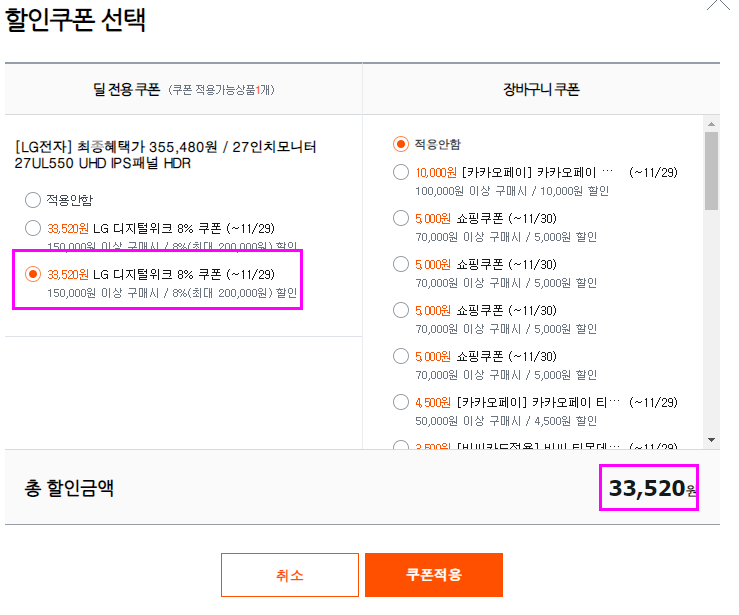Apply coupons with 쿠폰적용 button

tap(434, 575)
